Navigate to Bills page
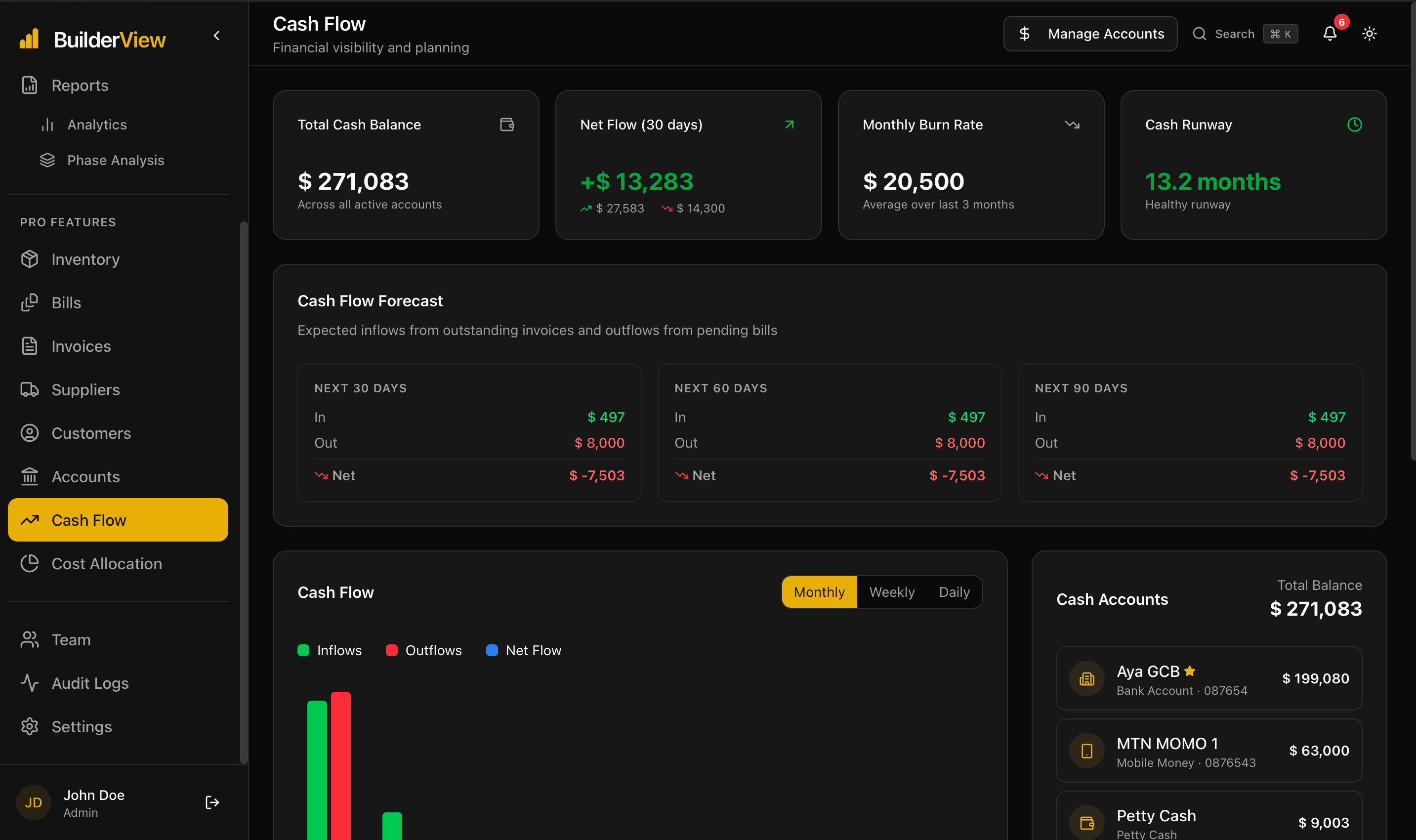Image resolution: width=1416 pixels, height=840 pixels. click(118, 303)
